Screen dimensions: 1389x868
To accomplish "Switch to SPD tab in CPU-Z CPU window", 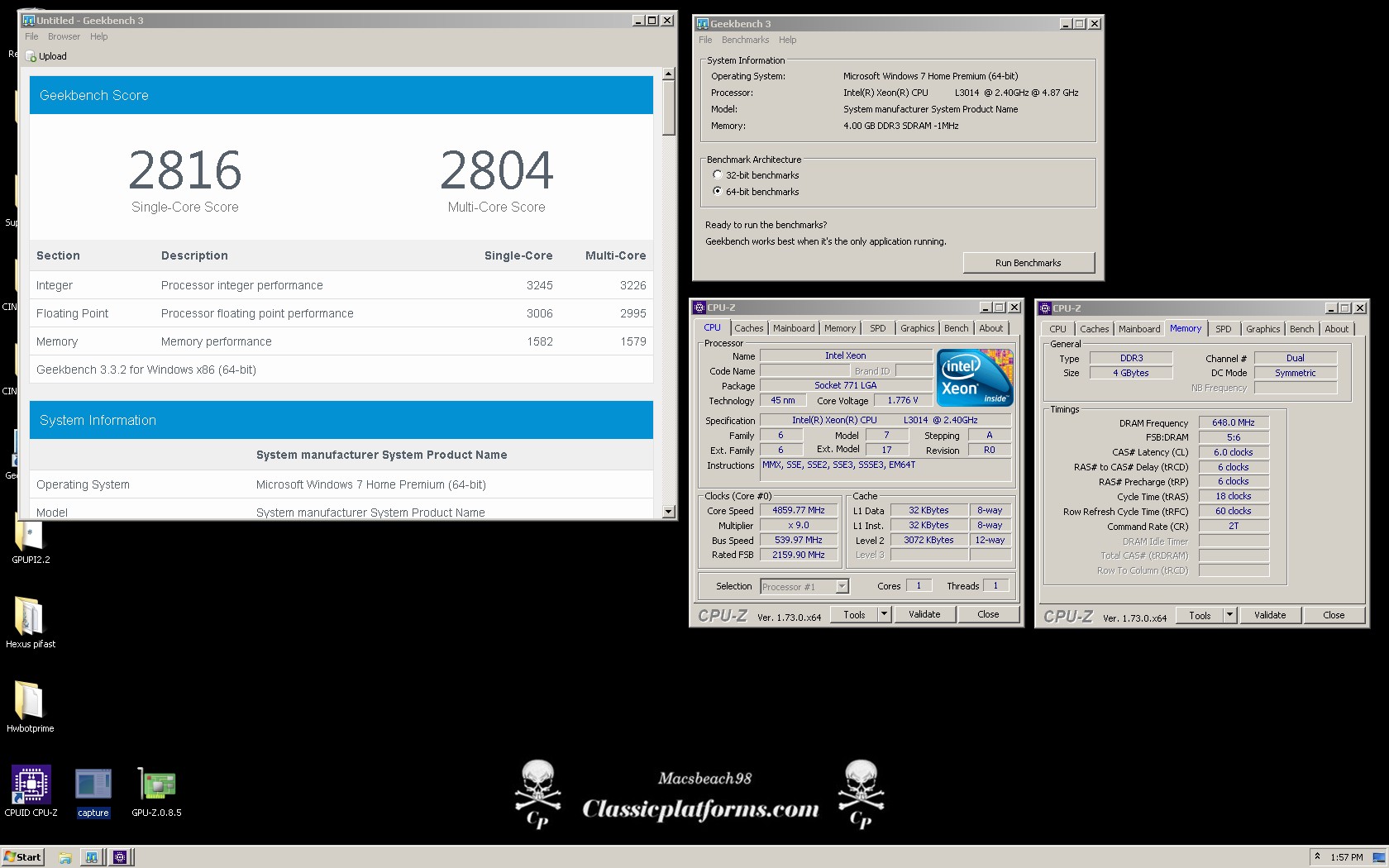I will point(878,328).
